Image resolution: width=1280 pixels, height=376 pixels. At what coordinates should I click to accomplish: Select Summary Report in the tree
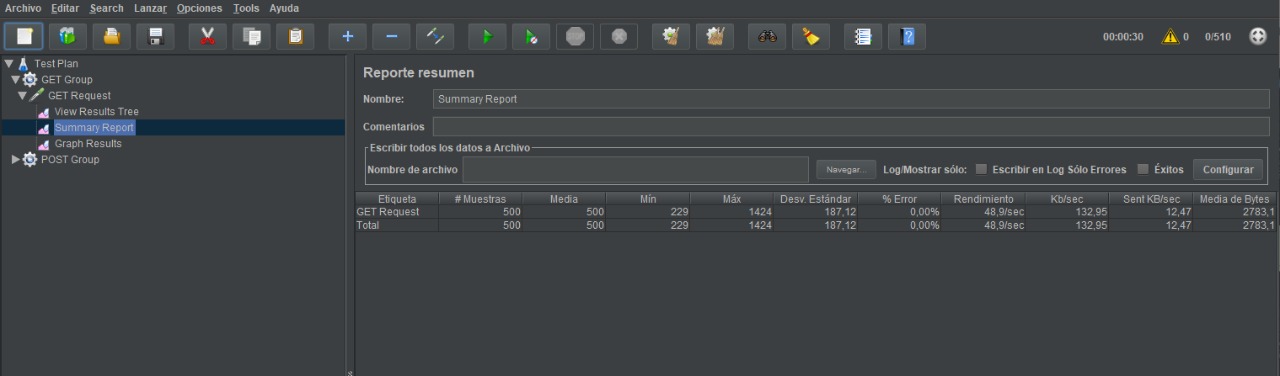pos(94,128)
